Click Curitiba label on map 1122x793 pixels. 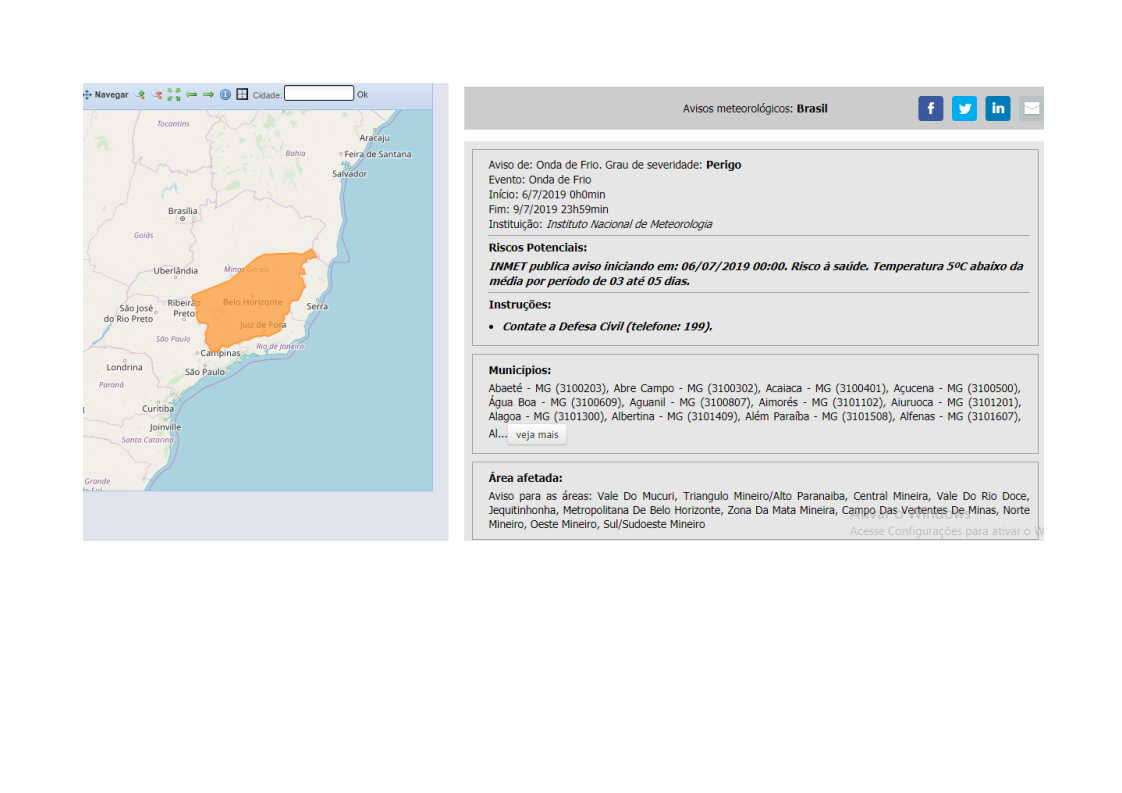click(x=157, y=409)
